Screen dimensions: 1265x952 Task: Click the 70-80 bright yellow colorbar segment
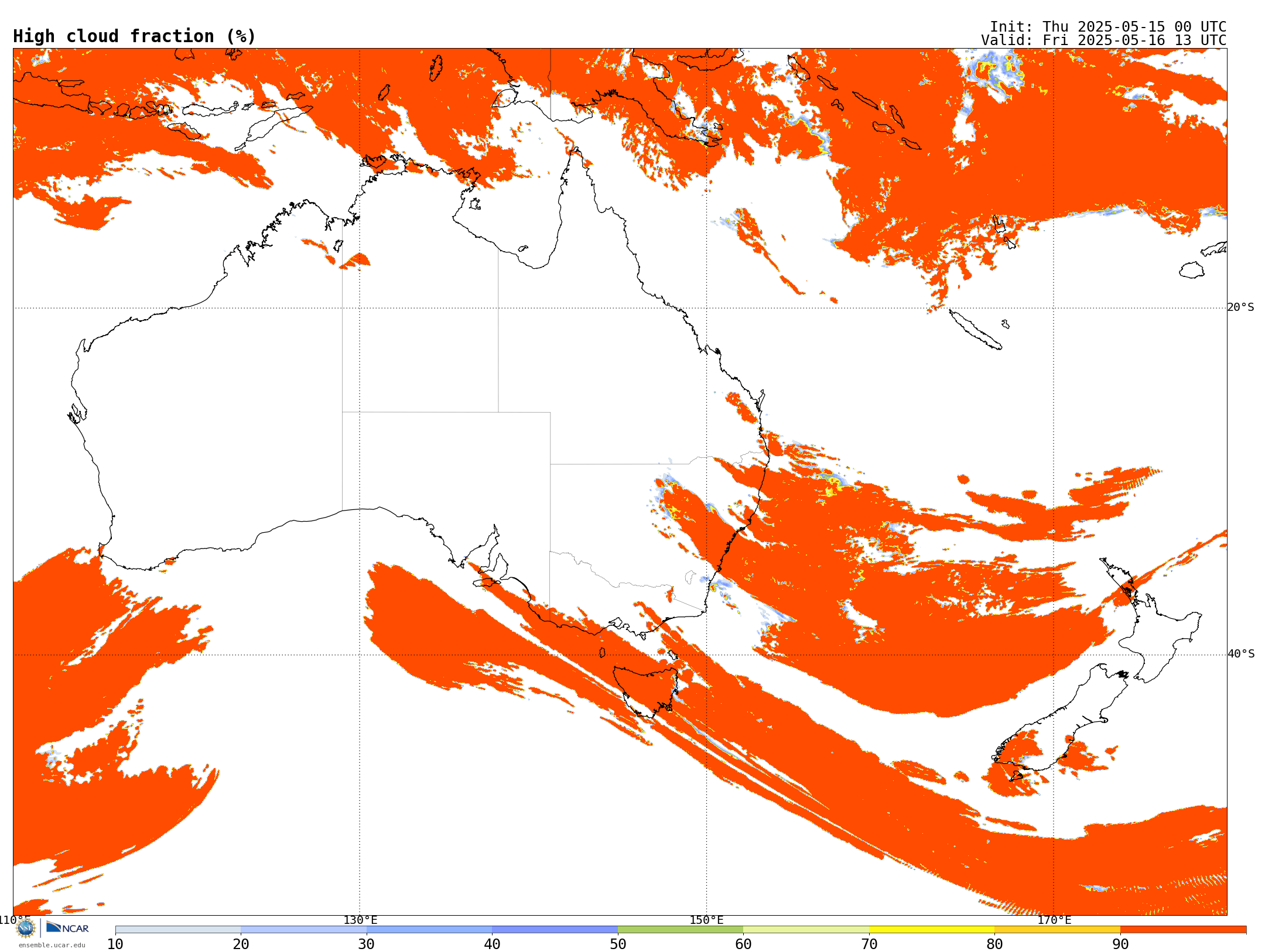tap(932, 930)
